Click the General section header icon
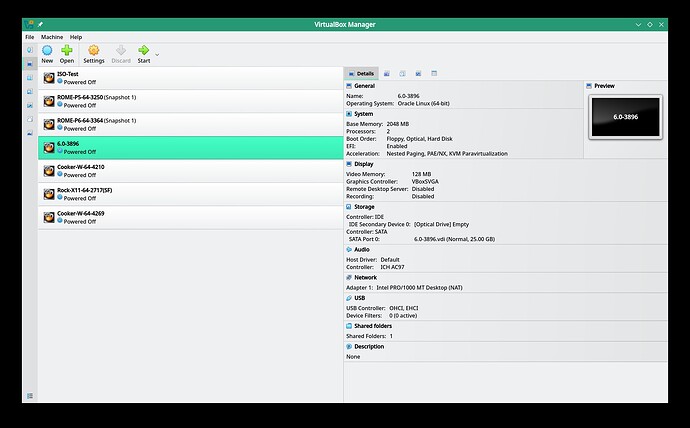The height and width of the screenshot is (428, 690). 349,87
